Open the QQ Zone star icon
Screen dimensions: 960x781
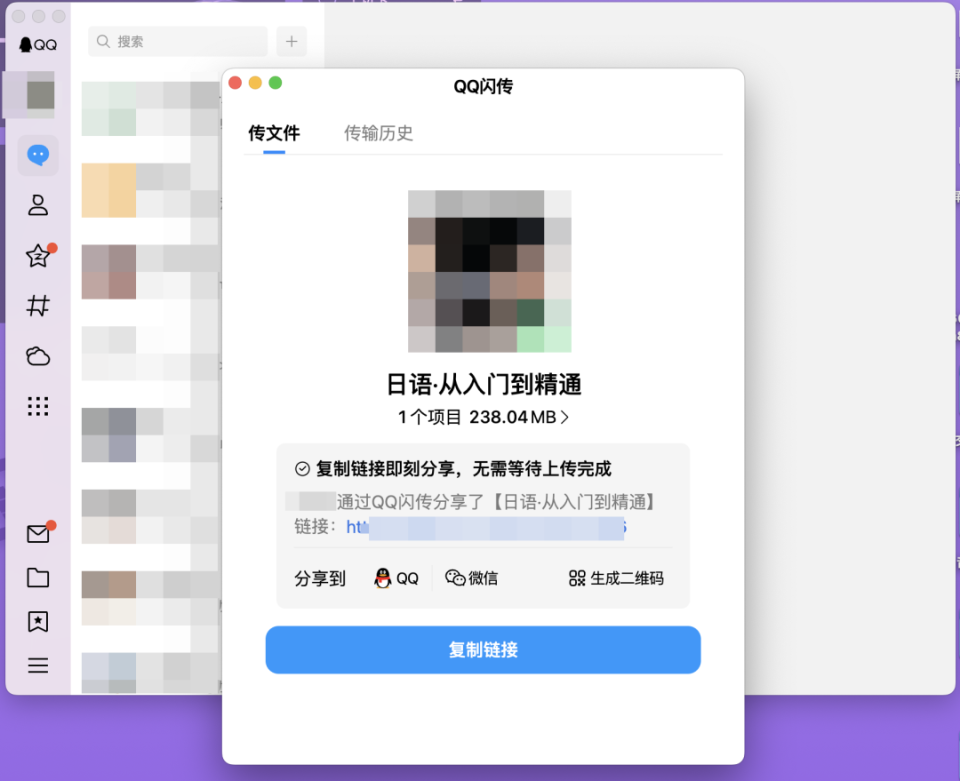[38, 255]
